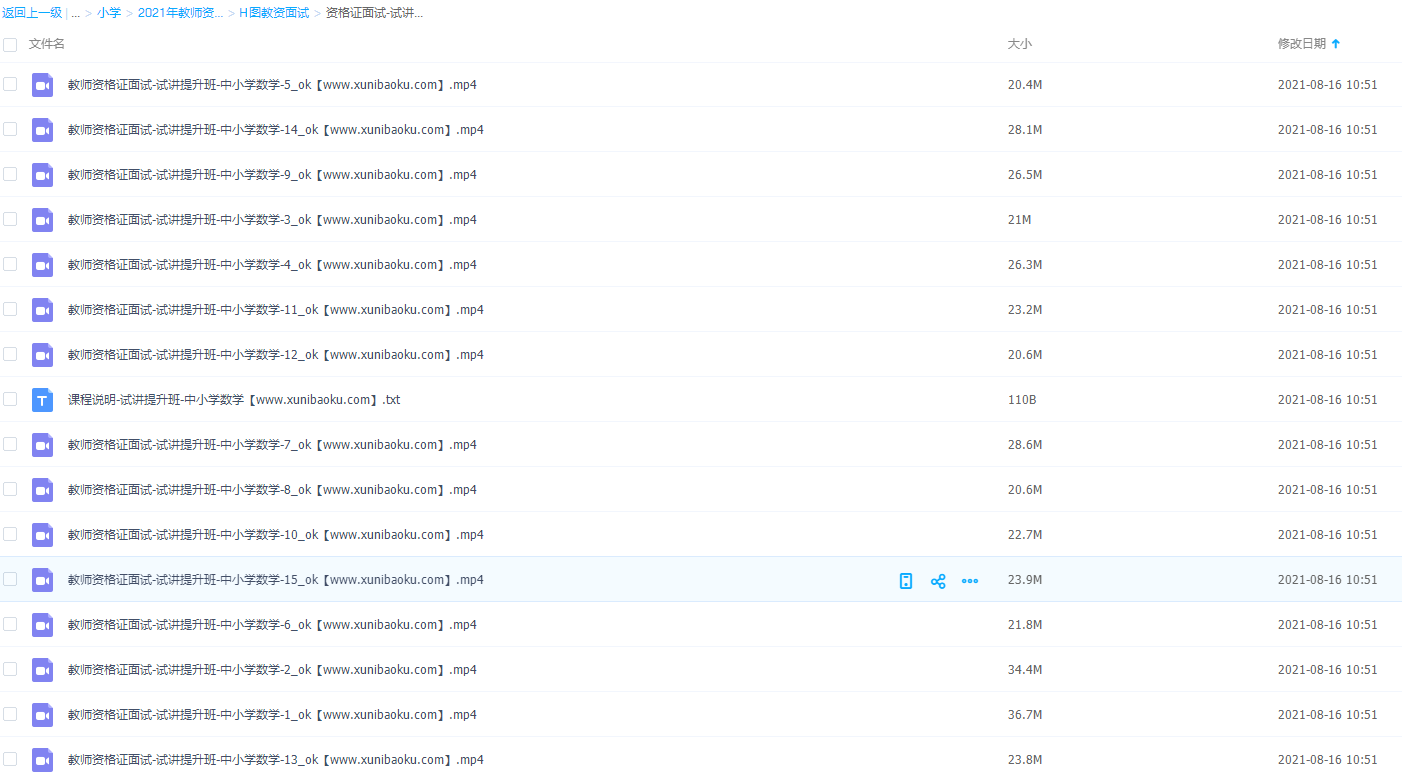Select checkbox for 课程说明 txt file

coord(10,399)
